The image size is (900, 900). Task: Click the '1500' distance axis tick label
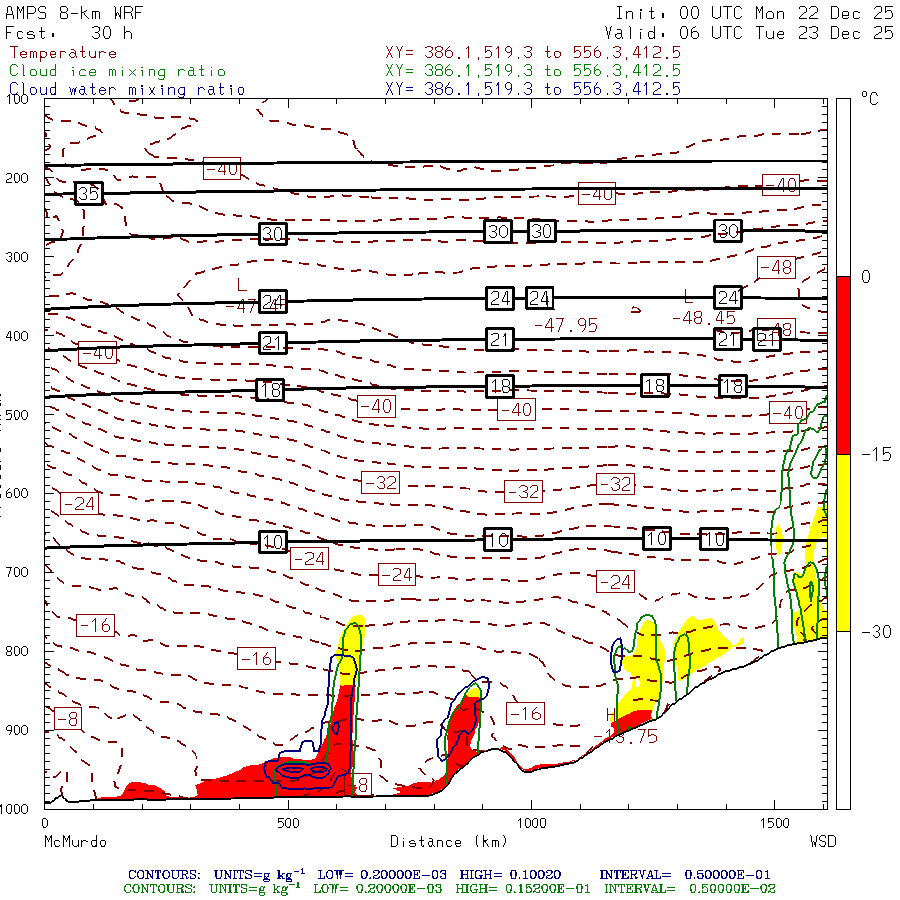coord(775,823)
